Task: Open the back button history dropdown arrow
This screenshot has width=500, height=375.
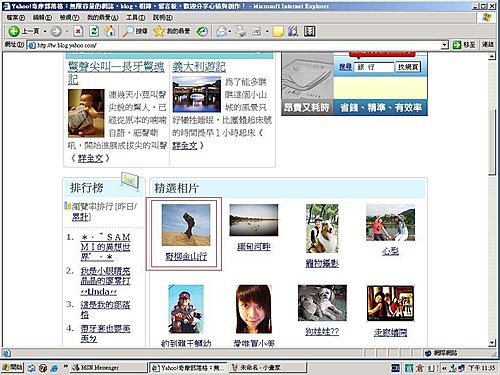Action: tap(45, 31)
